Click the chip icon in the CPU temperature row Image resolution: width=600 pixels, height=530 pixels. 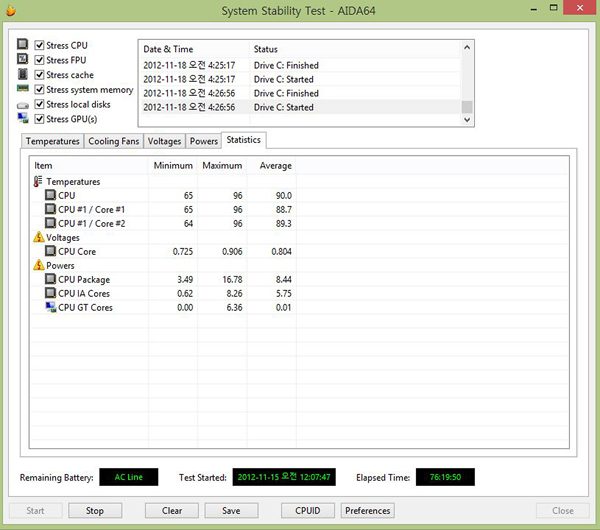(x=50, y=195)
